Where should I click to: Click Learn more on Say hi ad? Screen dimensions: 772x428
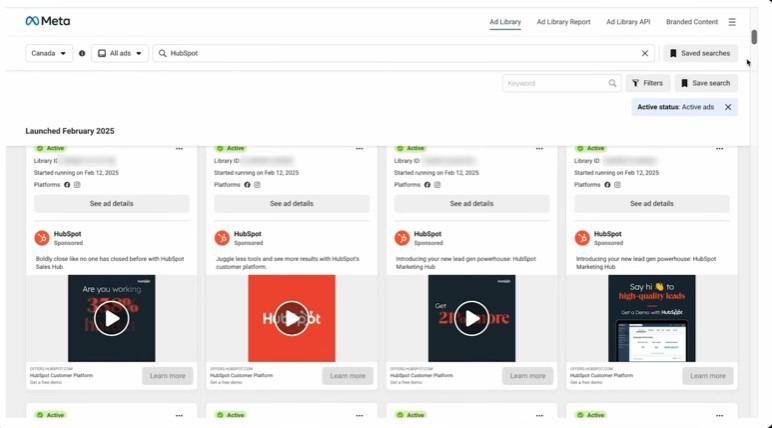click(708, 376)
